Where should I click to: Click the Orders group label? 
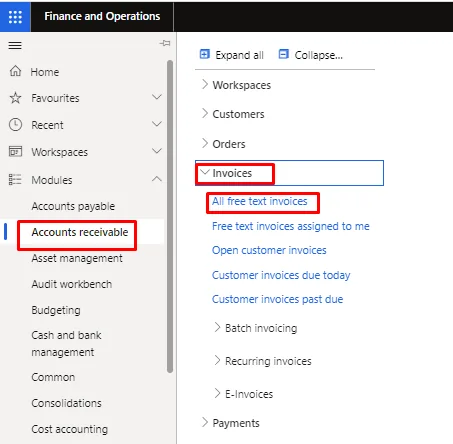229,144
